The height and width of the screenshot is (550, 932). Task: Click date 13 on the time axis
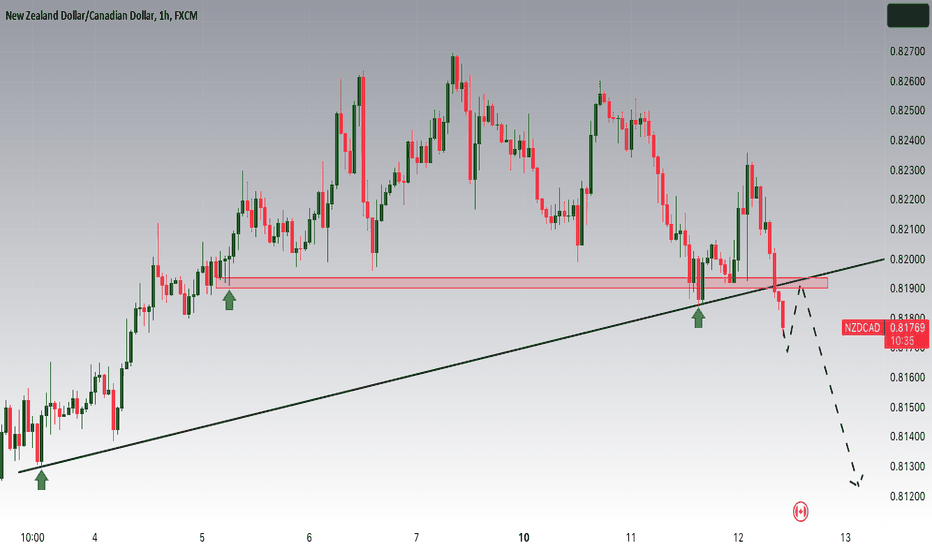pyautogui.click(x=845, y=538)
